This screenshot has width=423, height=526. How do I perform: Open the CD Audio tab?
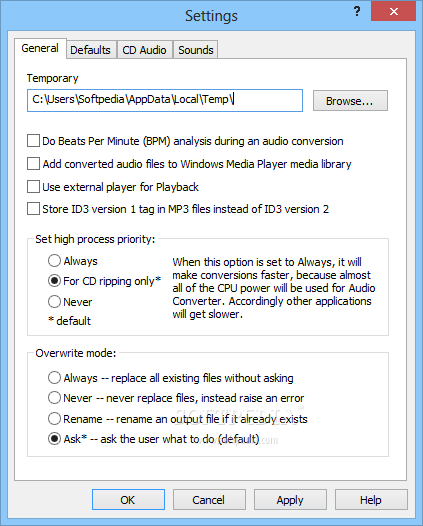pos(144,50)
